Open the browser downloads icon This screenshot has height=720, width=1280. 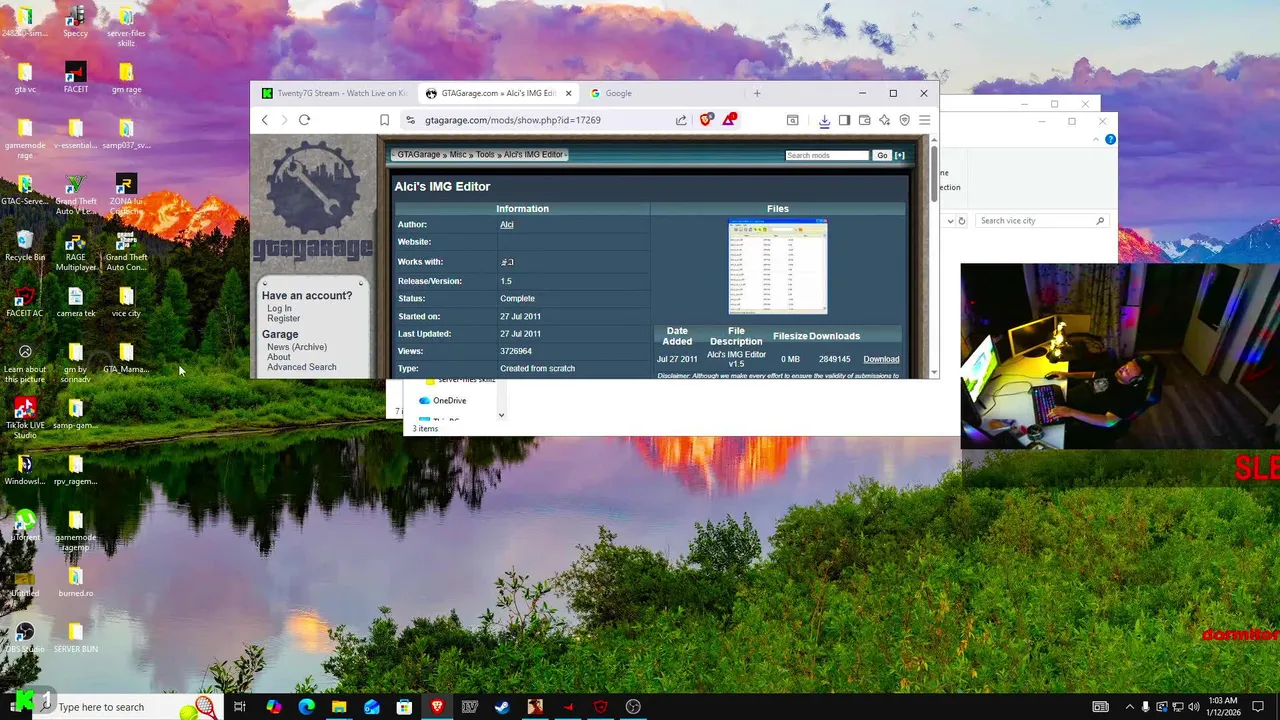[824, 120]
